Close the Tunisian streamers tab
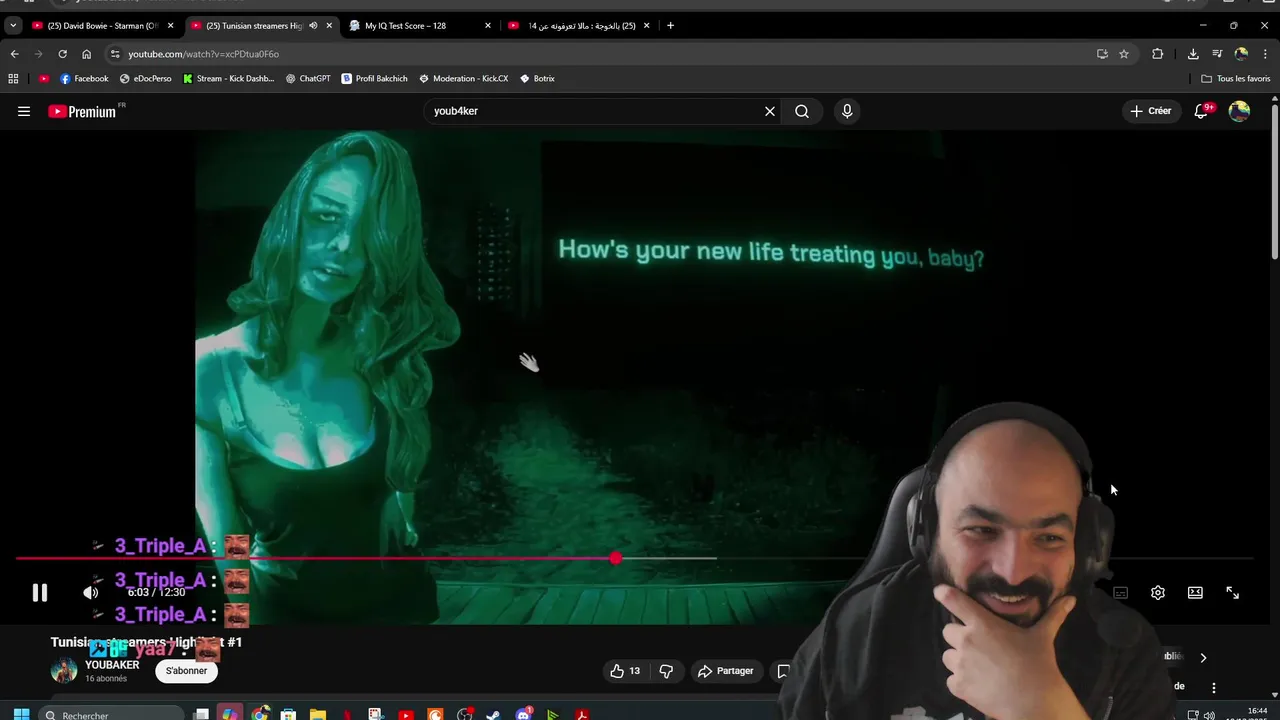The image size is (1280, 720). 329,25
